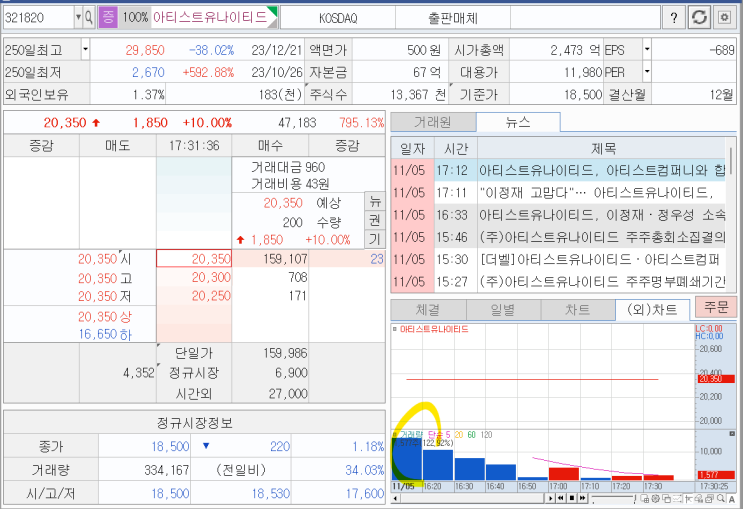Open the 차트 tab

click(x=578, y=310)
